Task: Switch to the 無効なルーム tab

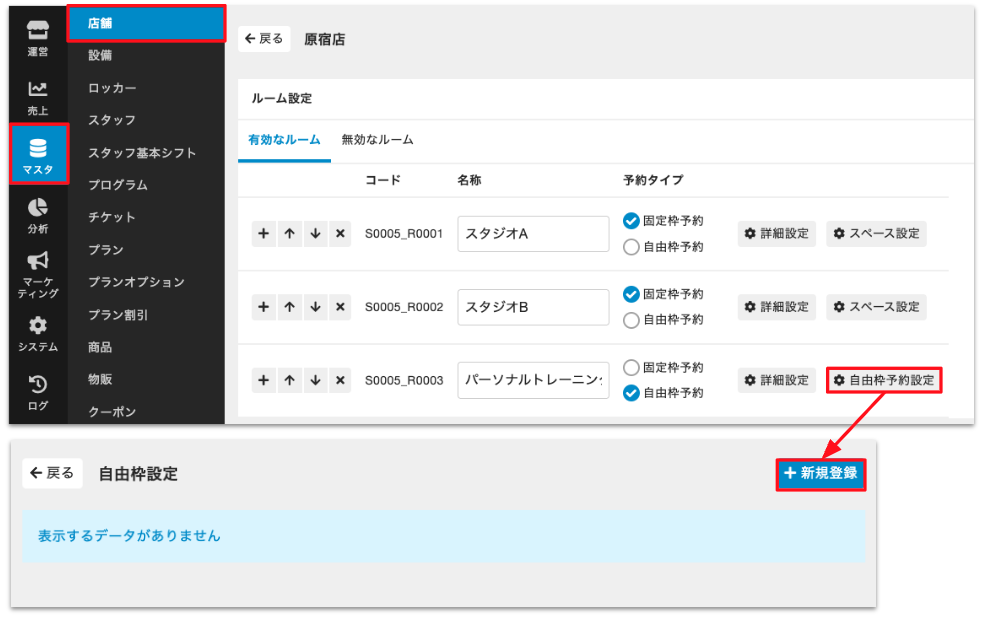Action: (377, 140)
